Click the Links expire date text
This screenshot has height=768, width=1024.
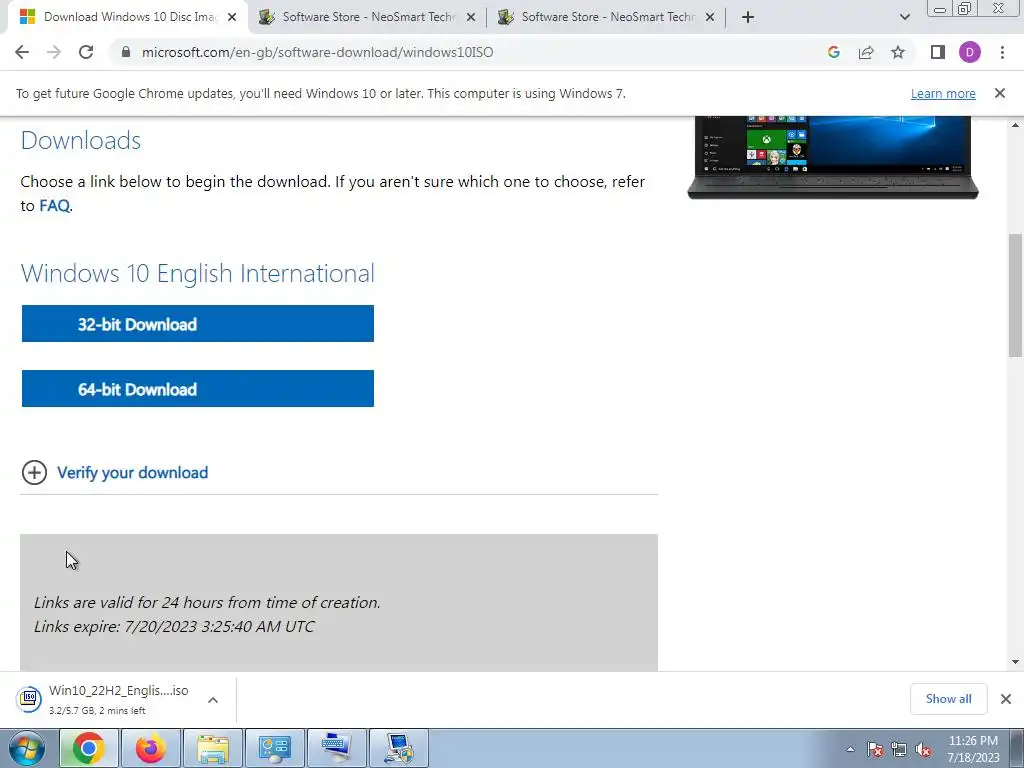[x=174, y=626]
